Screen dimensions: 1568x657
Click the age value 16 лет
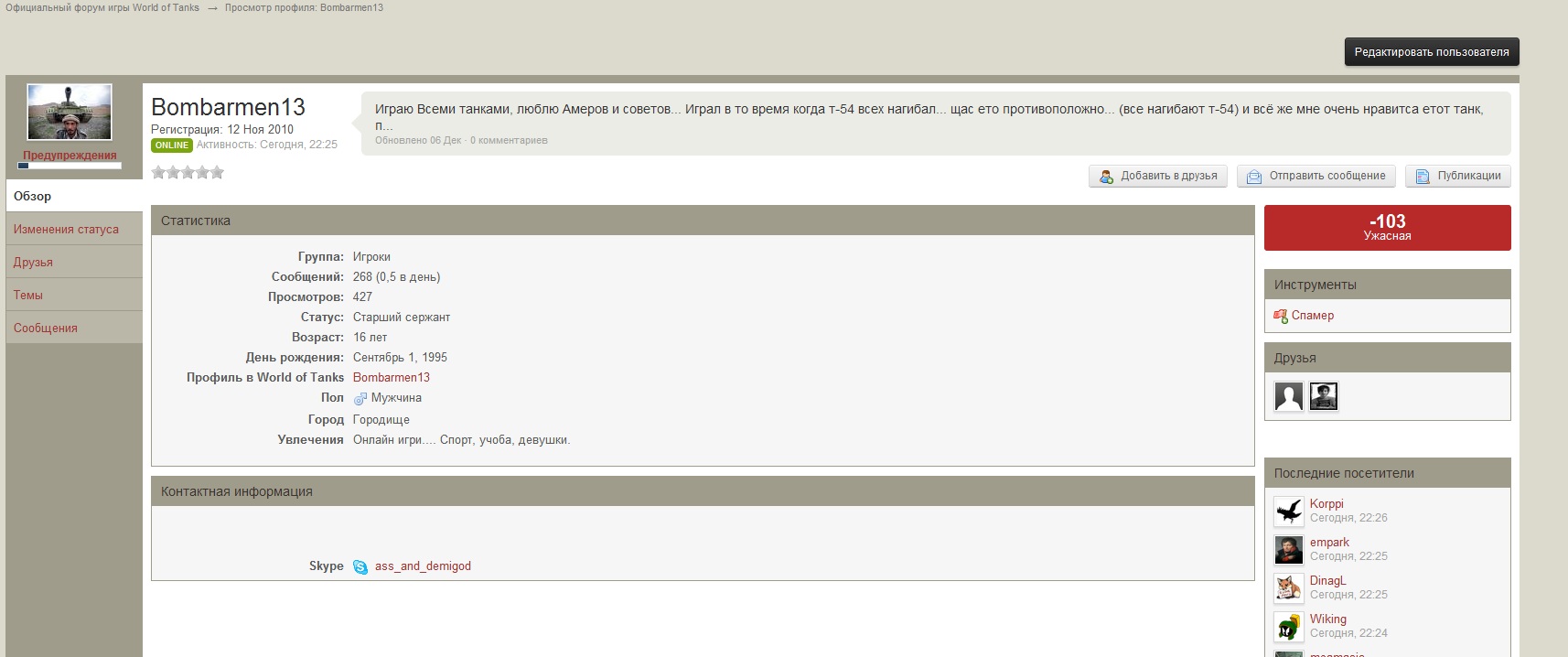coord(370,338)
